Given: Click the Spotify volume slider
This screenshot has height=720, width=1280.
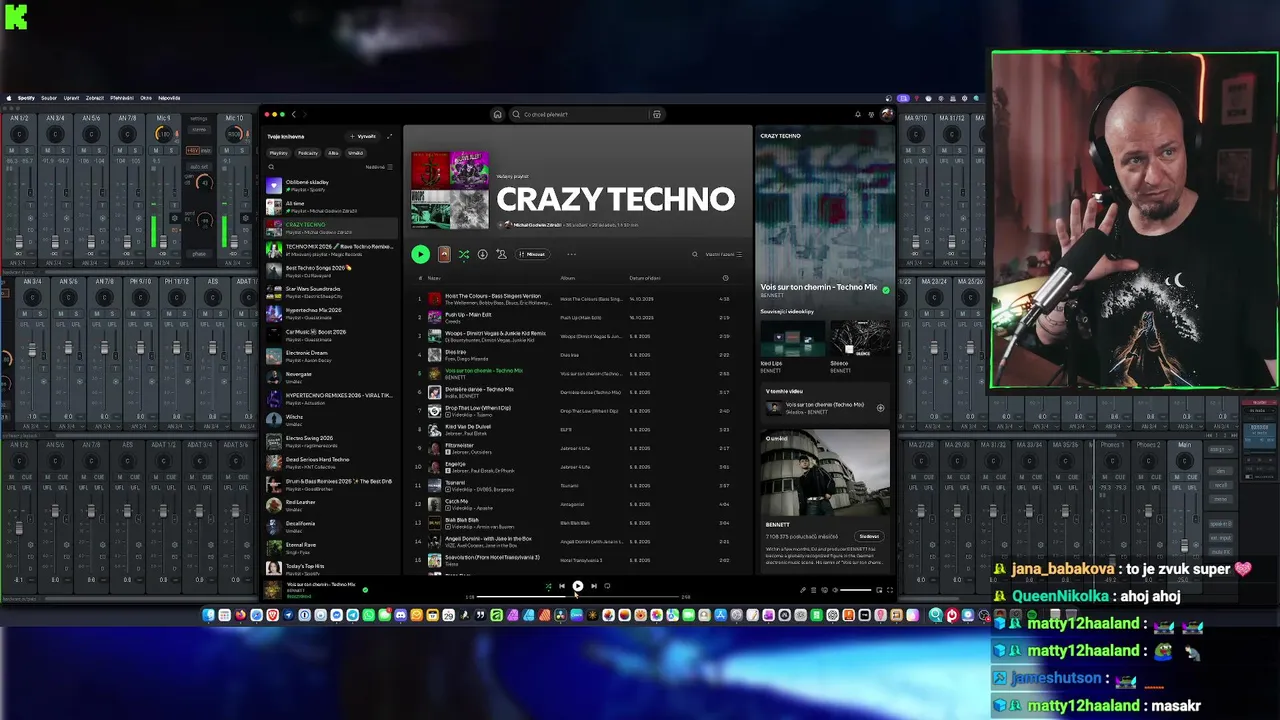Looking at the screenshot, I should pyautogui.click(x=855, y=590).
